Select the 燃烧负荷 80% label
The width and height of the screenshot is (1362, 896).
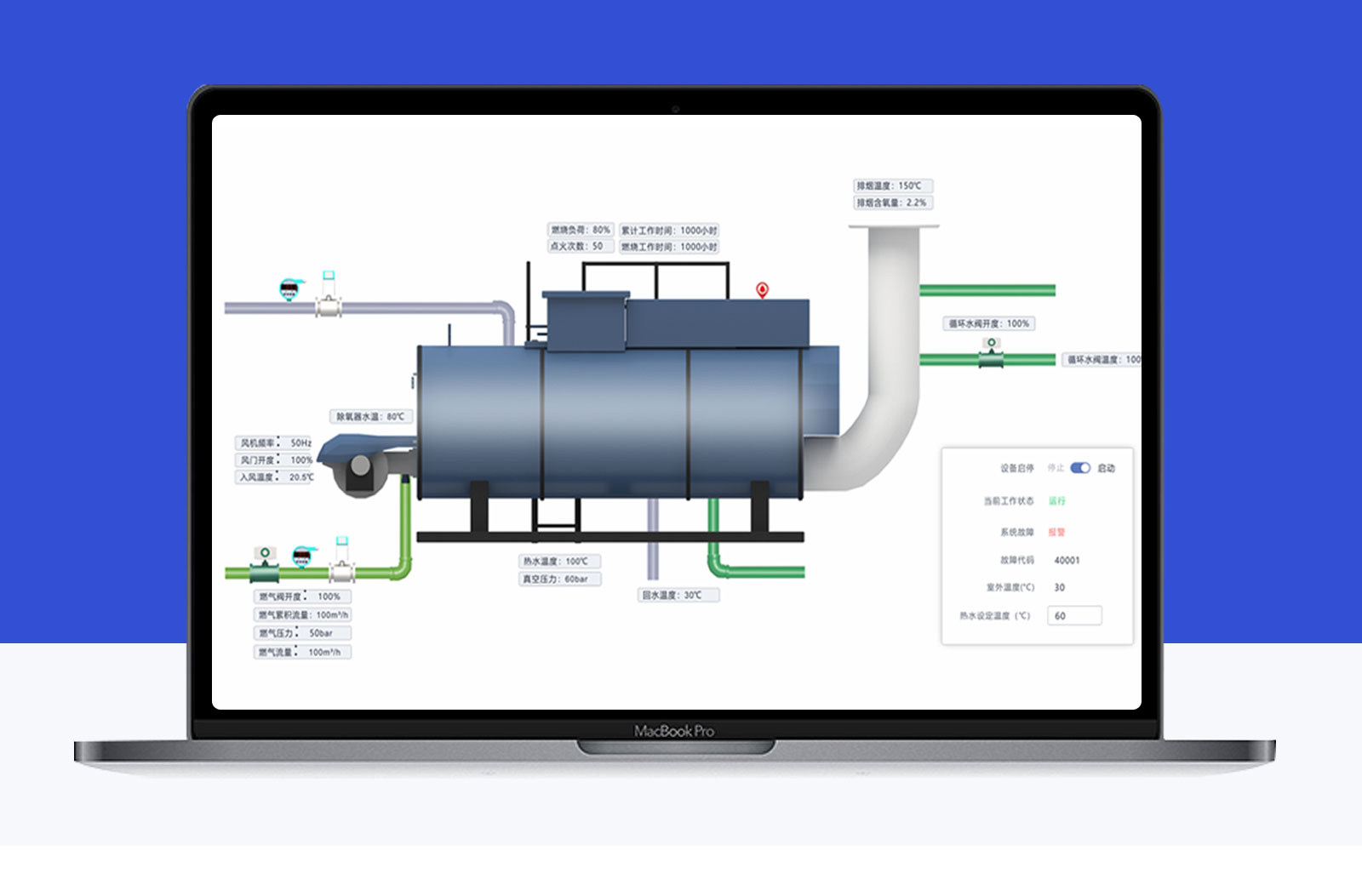tap(580, 230)
